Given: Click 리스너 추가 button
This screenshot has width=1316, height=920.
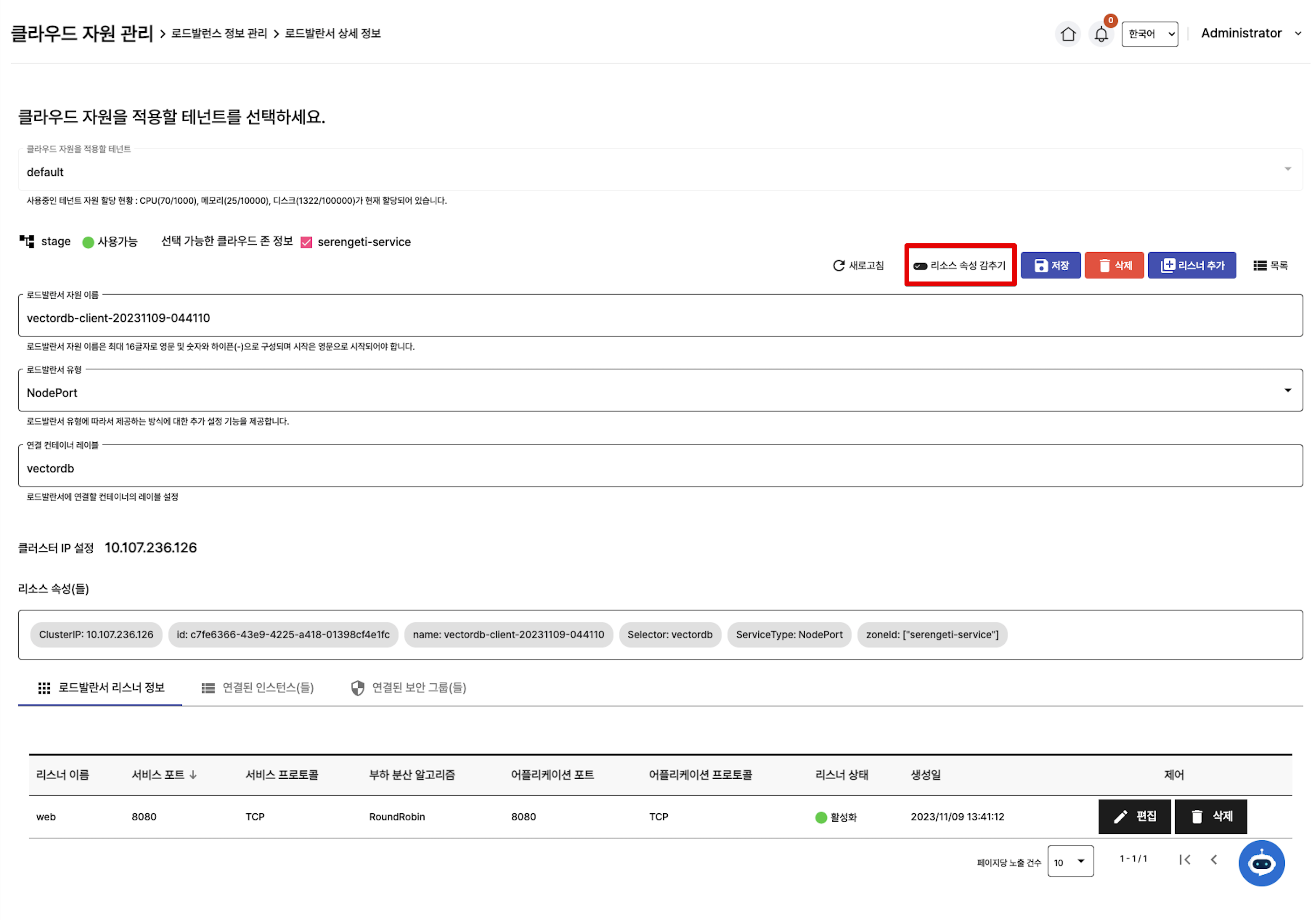Looking at the screenshot, I should click(x=1191, y=265).
